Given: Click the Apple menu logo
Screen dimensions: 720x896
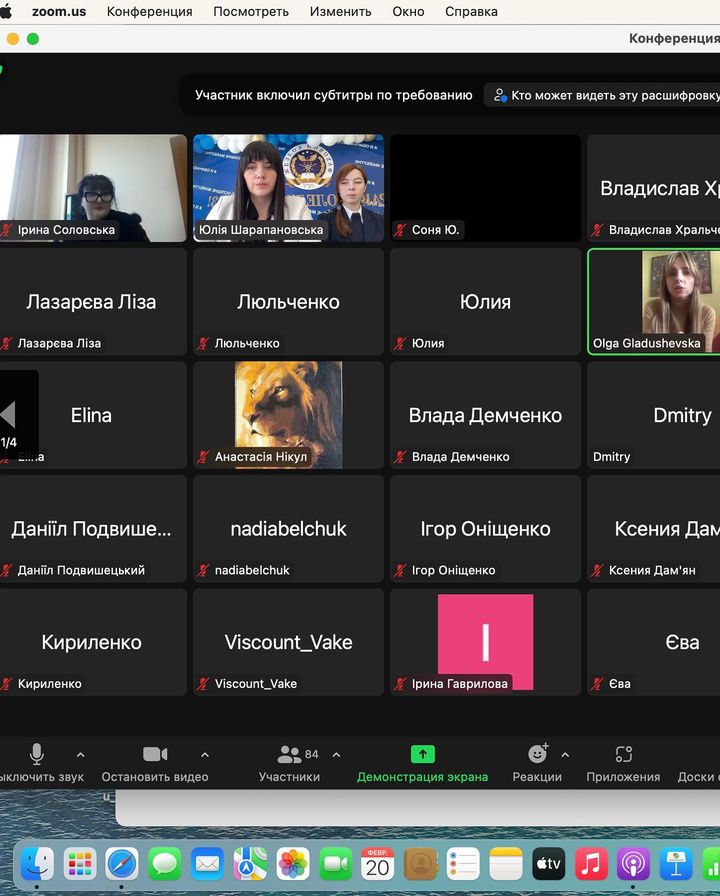Looking at the screenshot, I should (x=6, y=11).
